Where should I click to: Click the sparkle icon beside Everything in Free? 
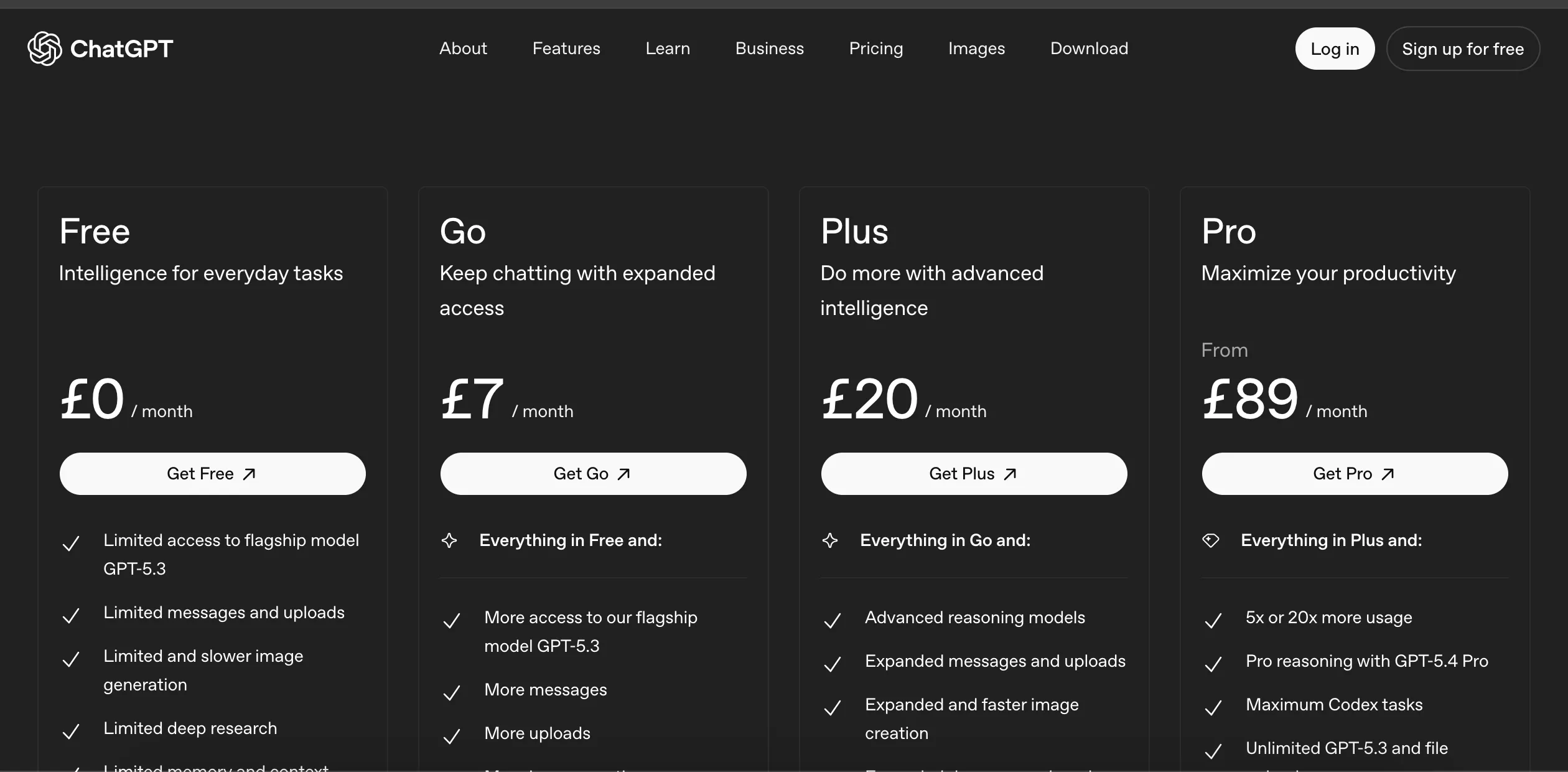[449, 540]
